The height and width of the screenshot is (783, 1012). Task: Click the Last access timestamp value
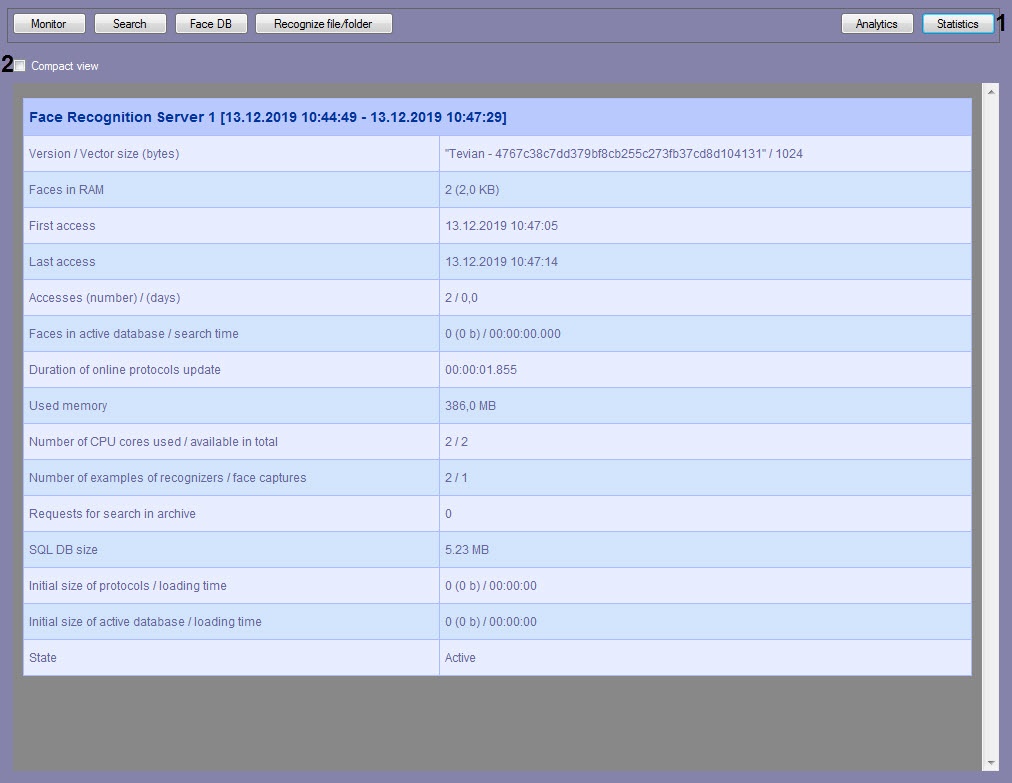click(x=501, y=262)
